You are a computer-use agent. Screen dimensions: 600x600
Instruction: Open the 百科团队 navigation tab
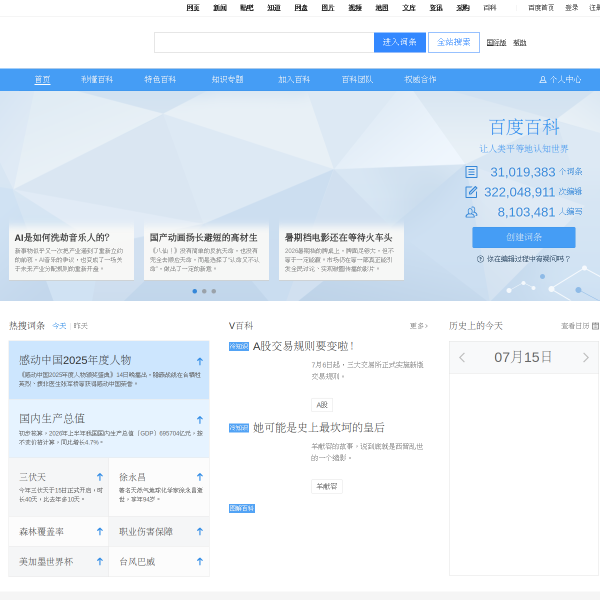point(357,80)
